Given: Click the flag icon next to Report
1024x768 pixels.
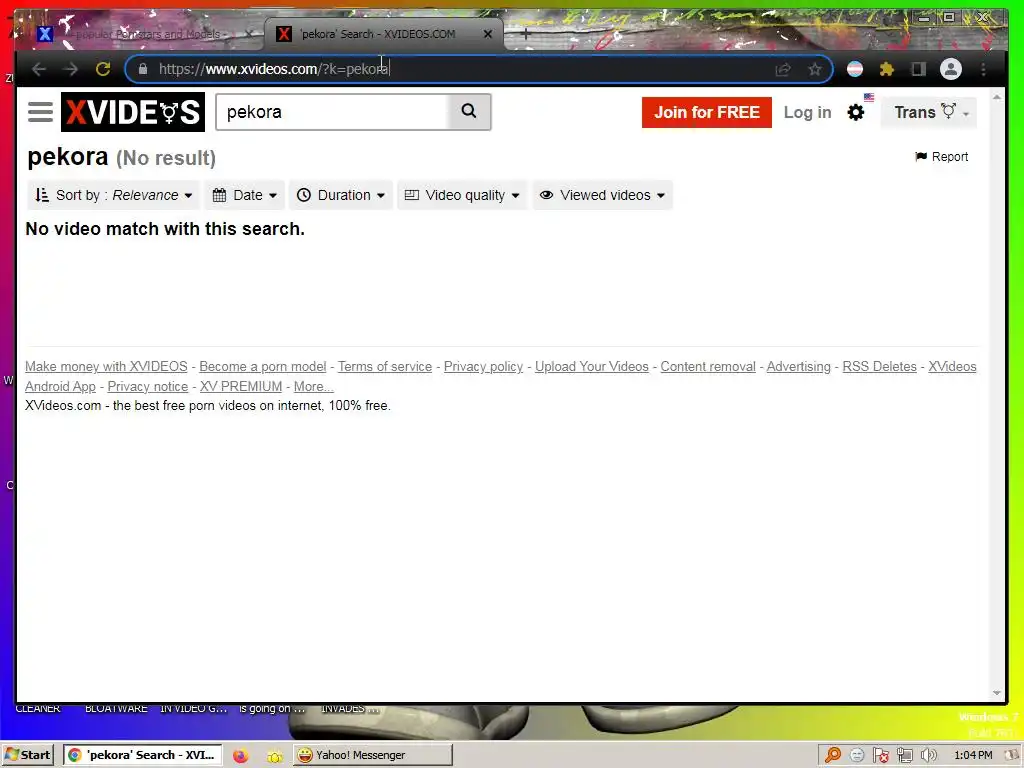Looking at the screenshot, I should (x=921, y=157).
